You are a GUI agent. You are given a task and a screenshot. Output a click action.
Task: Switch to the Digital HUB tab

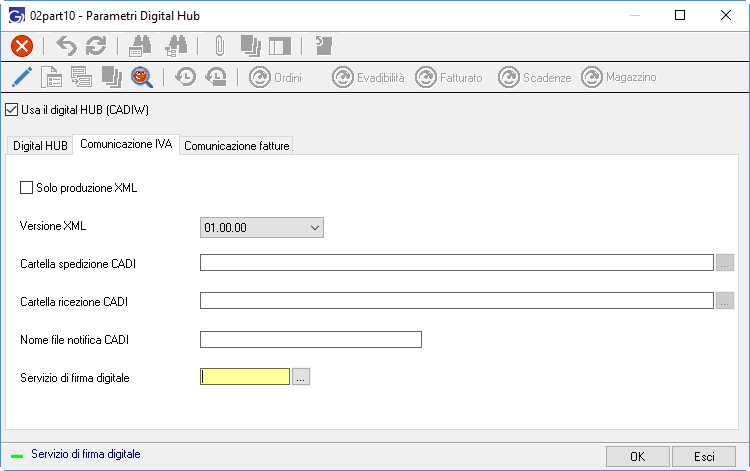[40, 146]
